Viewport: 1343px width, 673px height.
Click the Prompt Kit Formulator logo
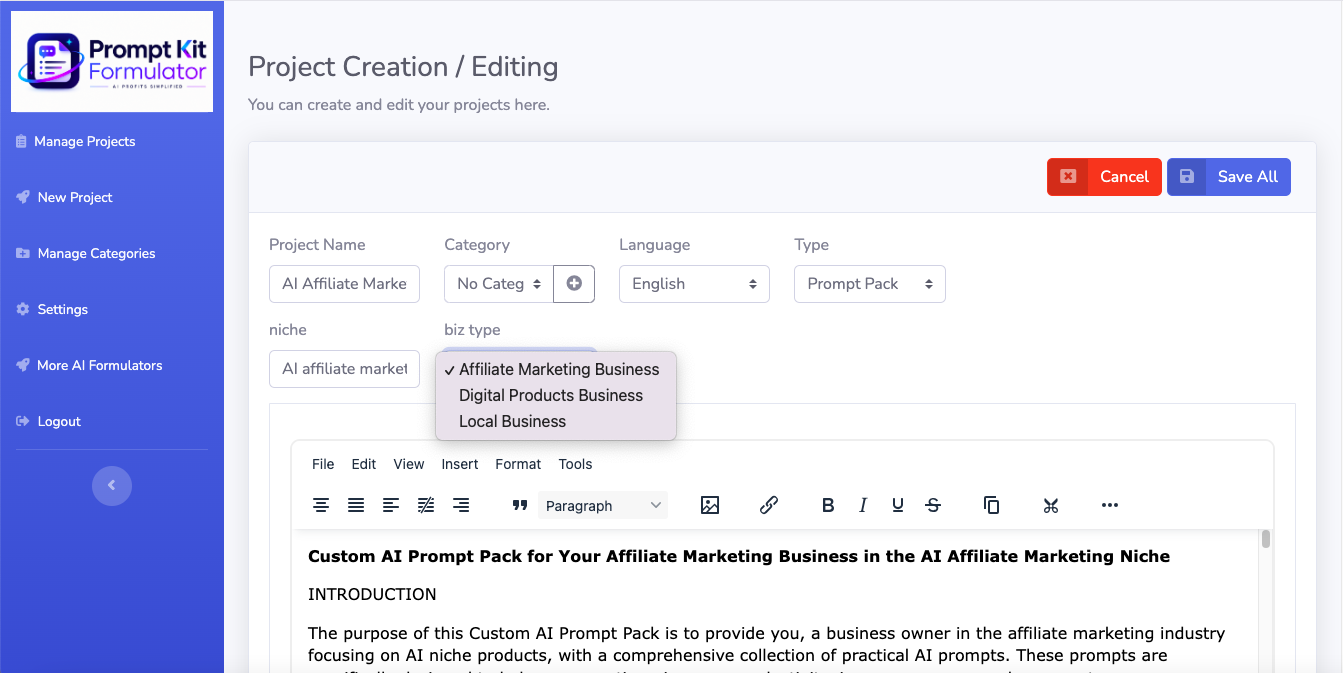112,62
